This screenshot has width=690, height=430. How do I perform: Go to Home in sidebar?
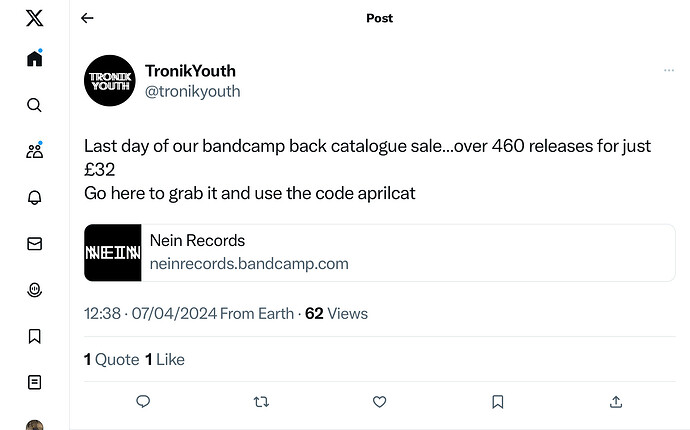(x=34, y=59)
